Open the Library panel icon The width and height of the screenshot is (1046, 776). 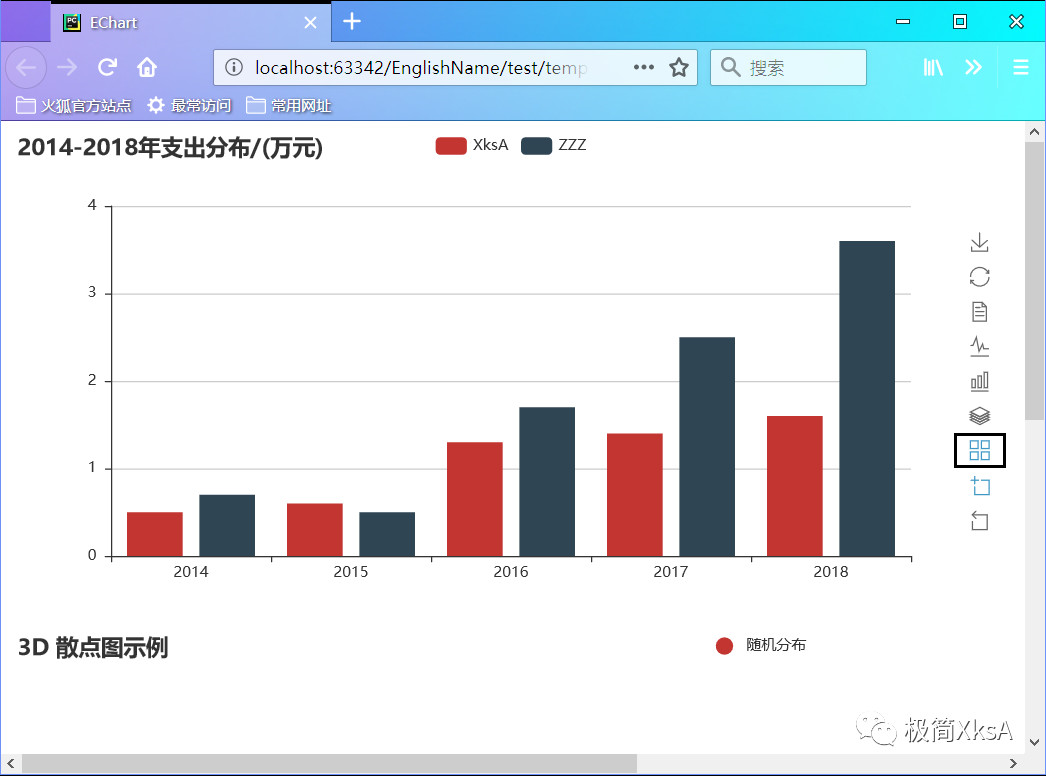point(933,67)
